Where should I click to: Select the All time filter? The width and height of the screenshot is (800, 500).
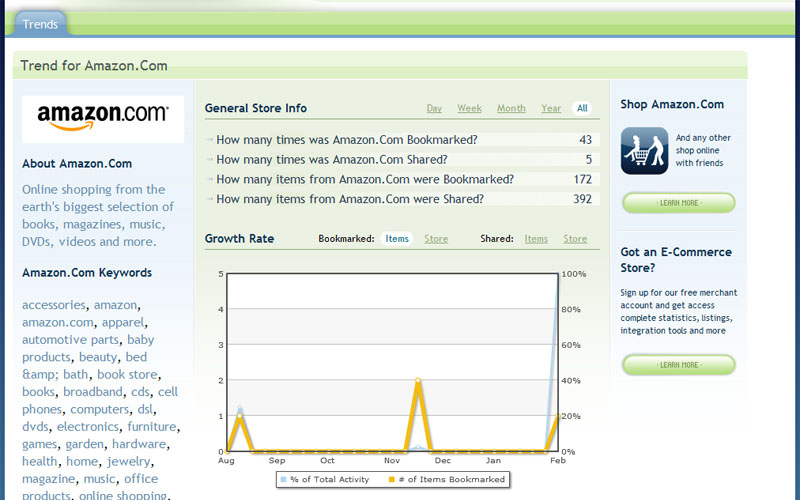582,108
